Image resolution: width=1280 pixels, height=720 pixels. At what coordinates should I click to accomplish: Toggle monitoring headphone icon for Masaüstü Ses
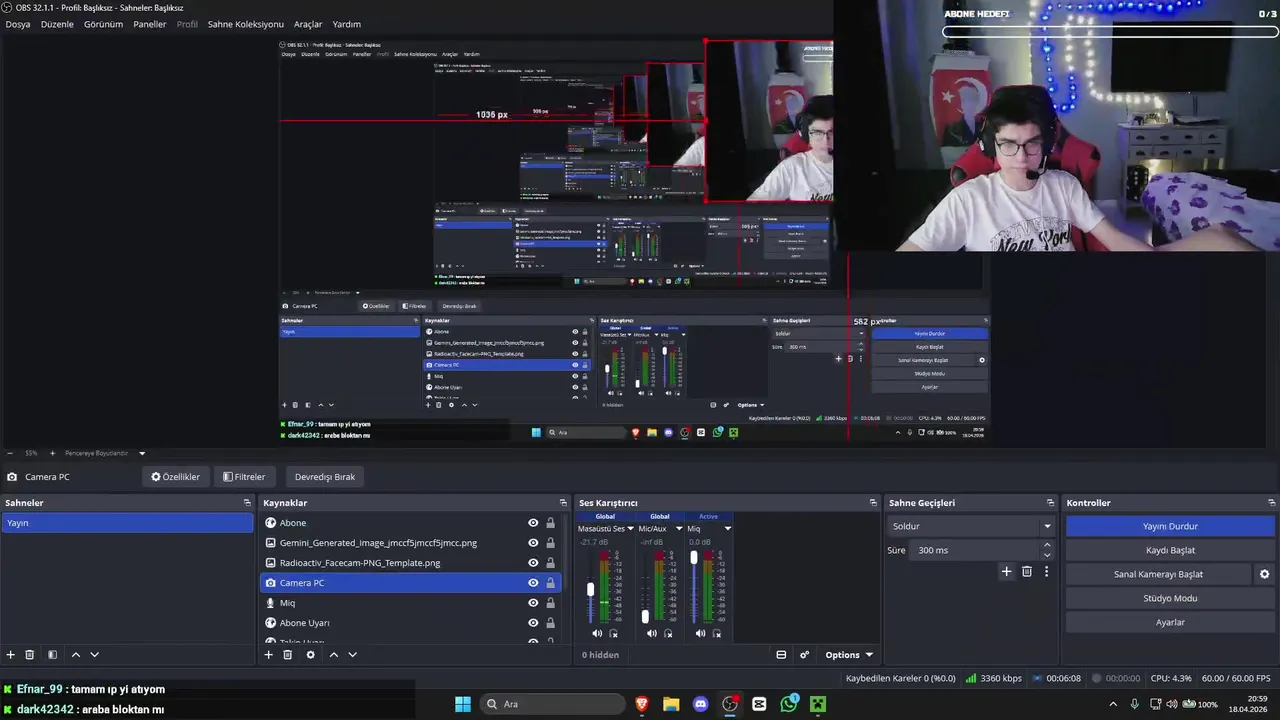coord(614,633)
